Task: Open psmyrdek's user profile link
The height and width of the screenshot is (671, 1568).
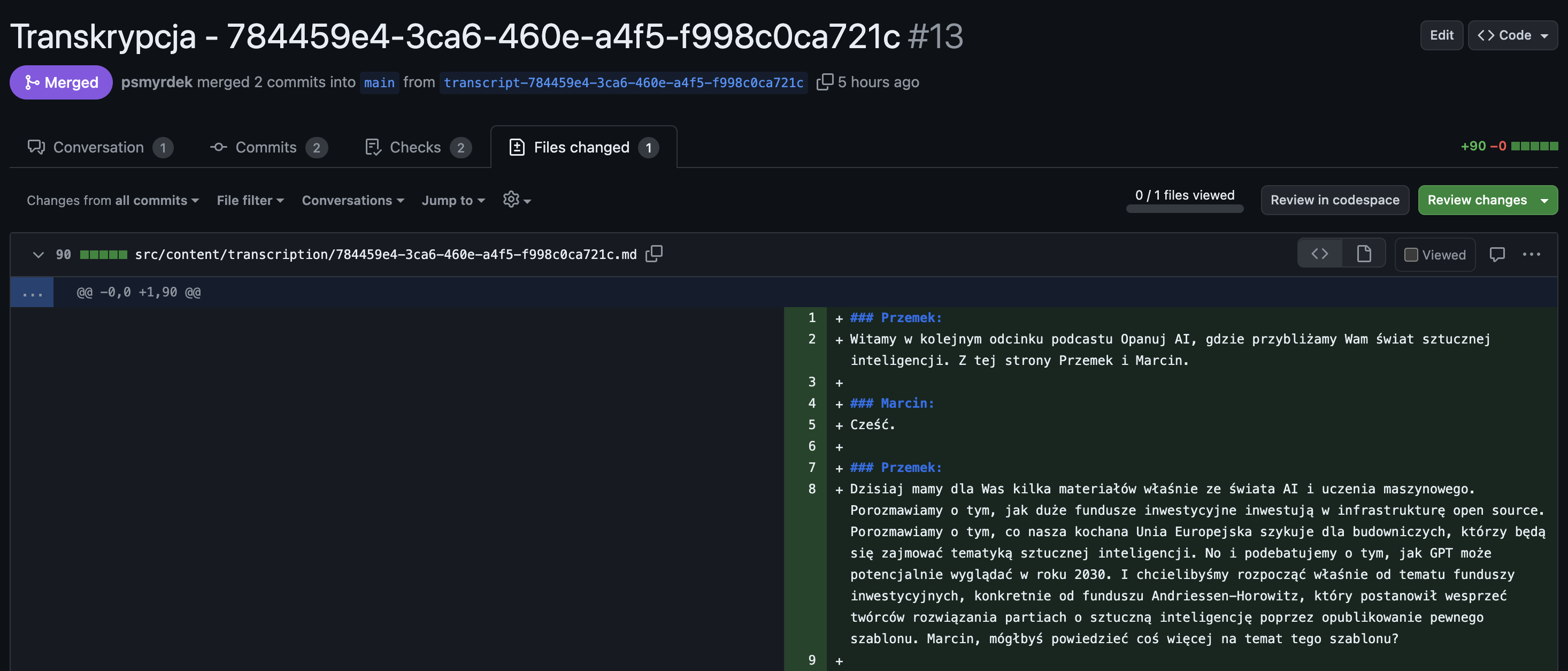Action: coord(157,82)
